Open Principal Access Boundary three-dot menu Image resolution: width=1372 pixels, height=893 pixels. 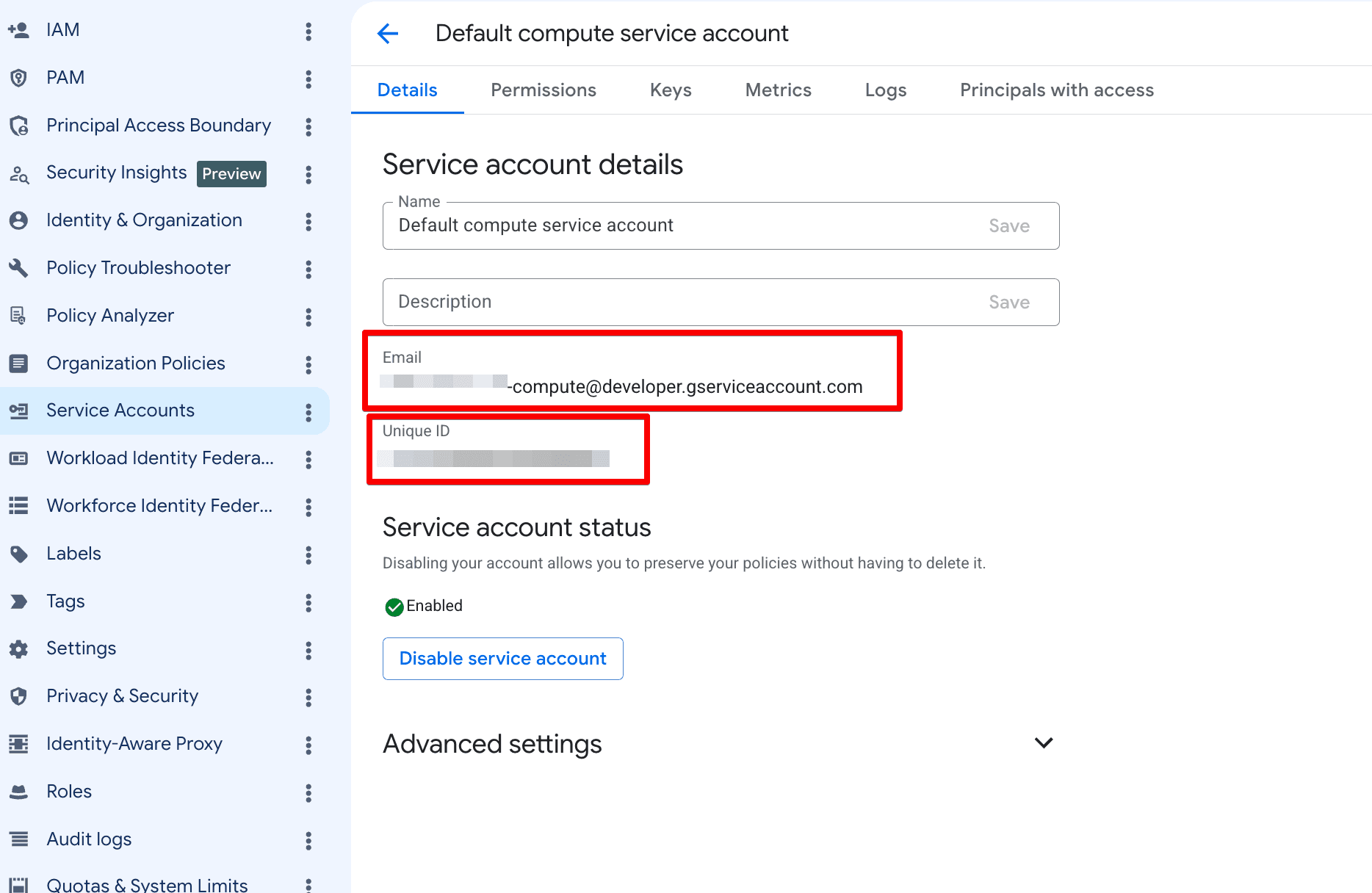point(308,127)
